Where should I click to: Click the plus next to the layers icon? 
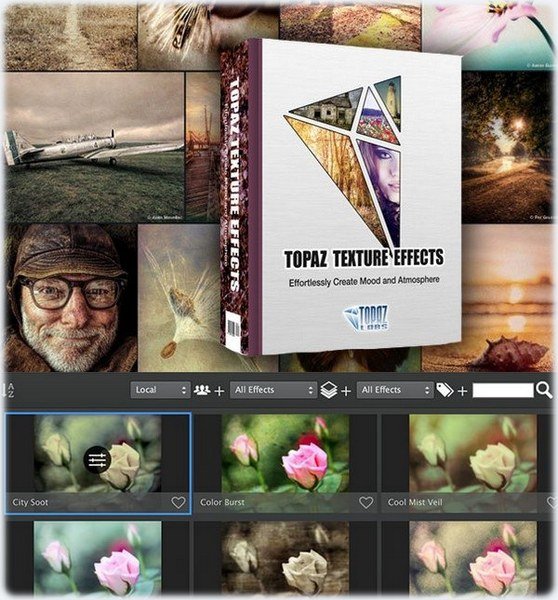pos(346,391)
